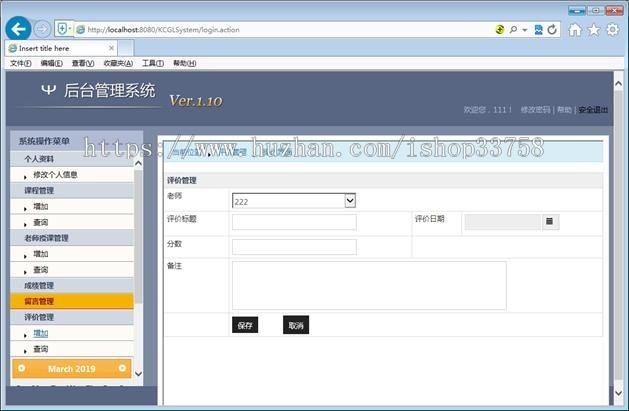Click the 分数 input field
This screenshot has width=629, height=411.
294,247
